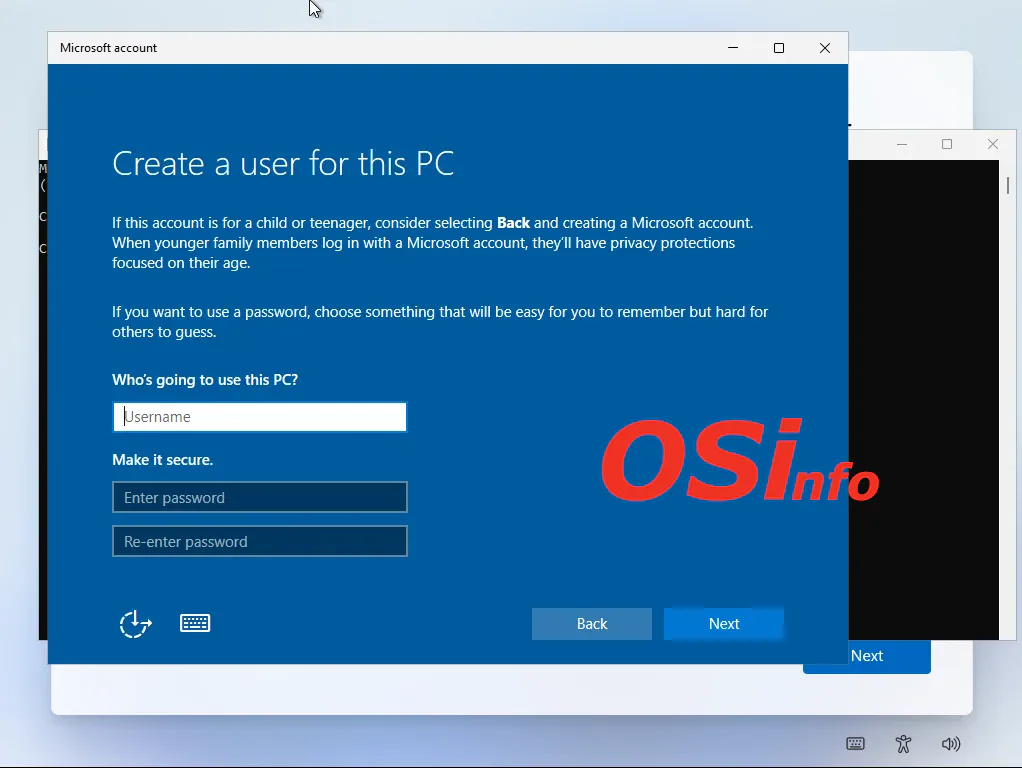Close the background console window
The image size is (1022, 768).
(x=993, y=145)
